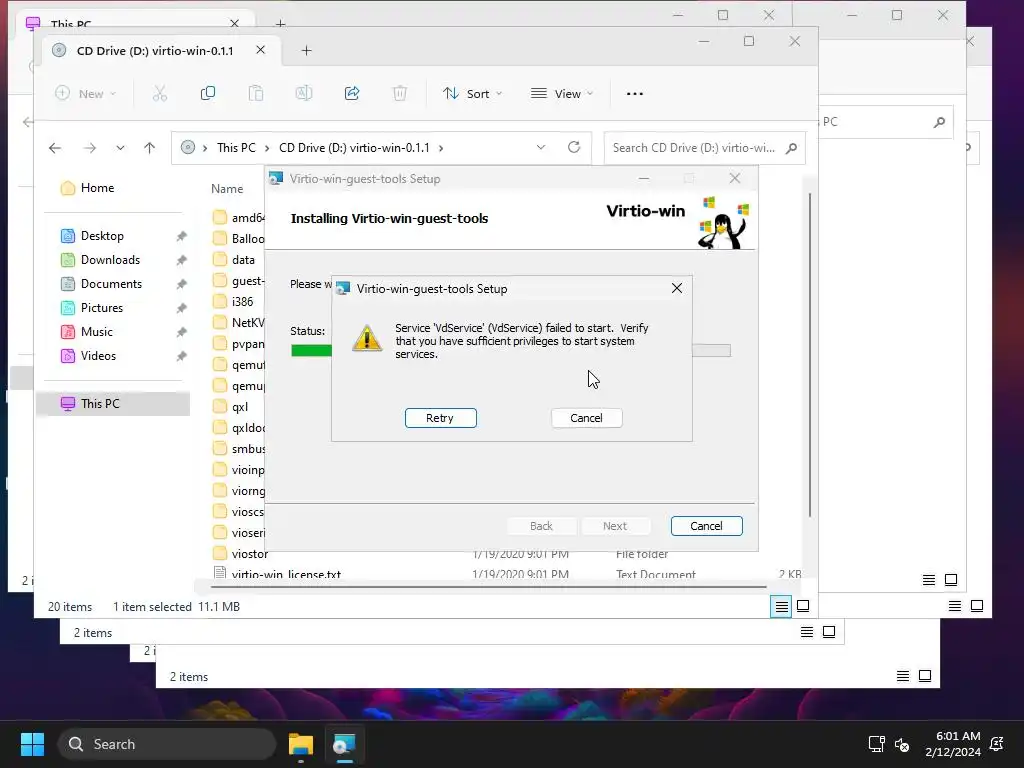Image resolution: width=1024 pixels, height=768 pixels.
Task: Click the Delete trash icon in toolbar
Action: [x=400, y=93]
